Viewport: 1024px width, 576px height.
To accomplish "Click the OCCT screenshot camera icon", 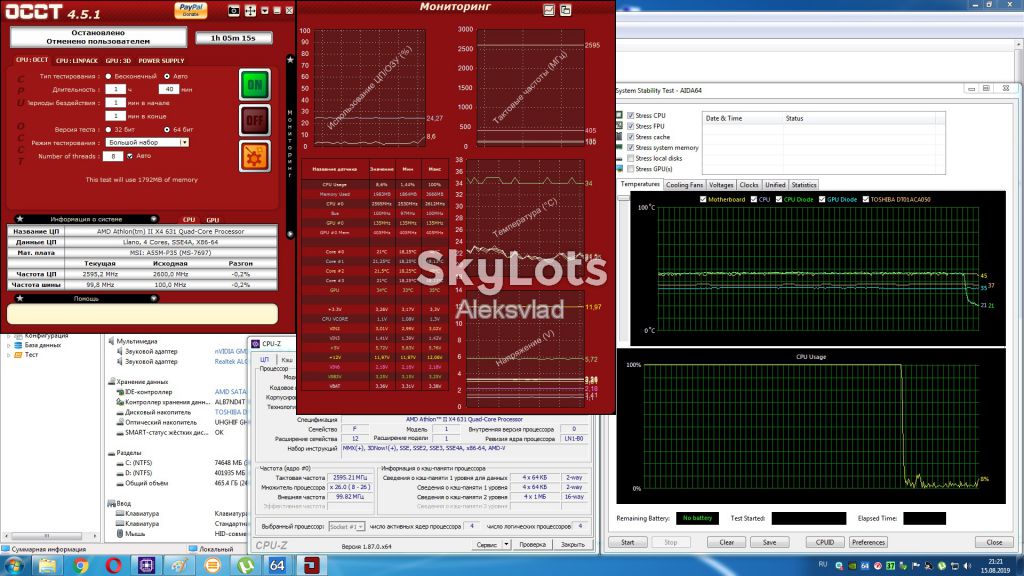I will pos(234,10).
